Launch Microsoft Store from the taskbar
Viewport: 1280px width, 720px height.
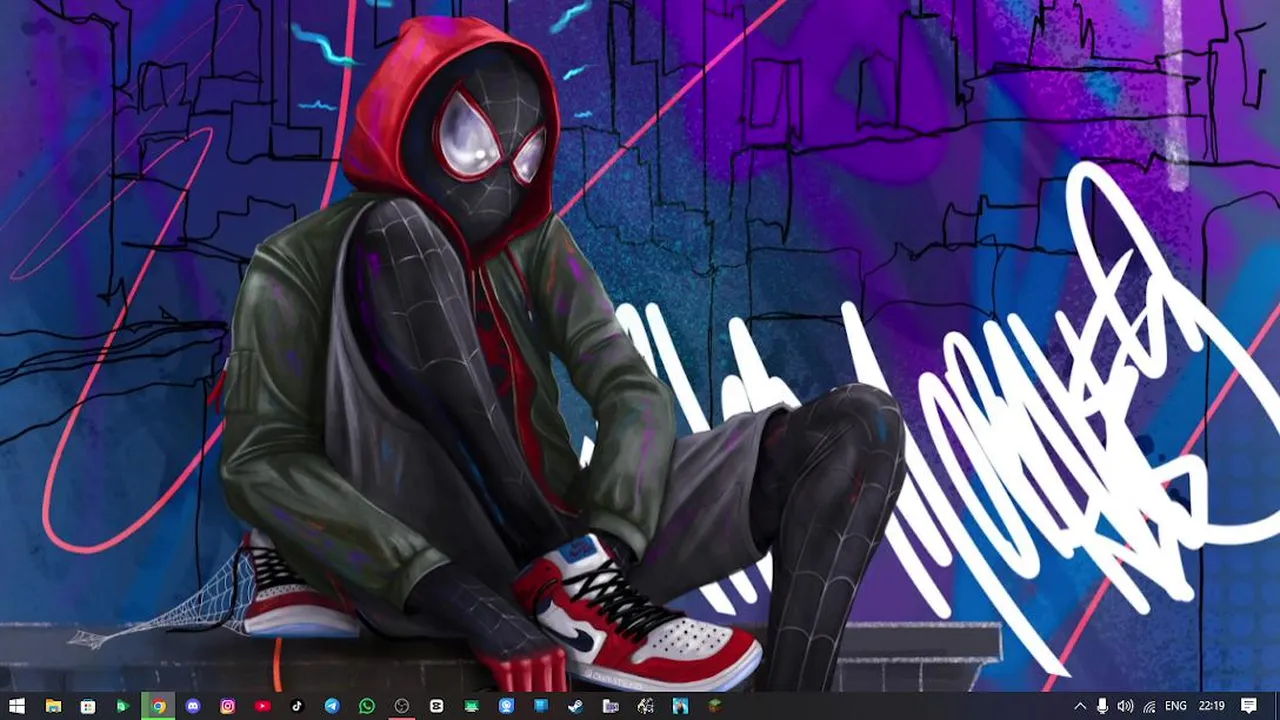click(x=88, y=706)
